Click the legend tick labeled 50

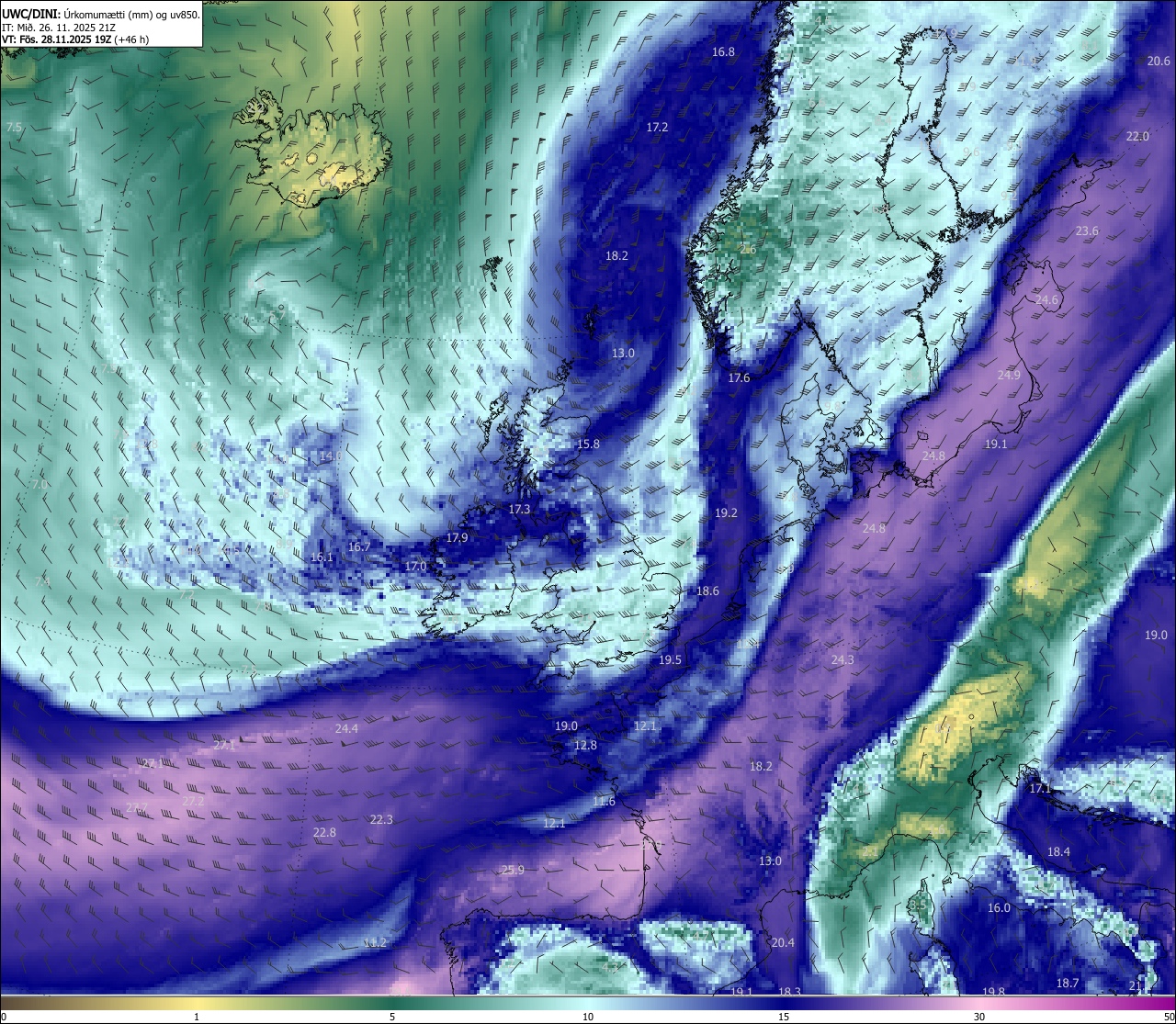(1169, 1017)
